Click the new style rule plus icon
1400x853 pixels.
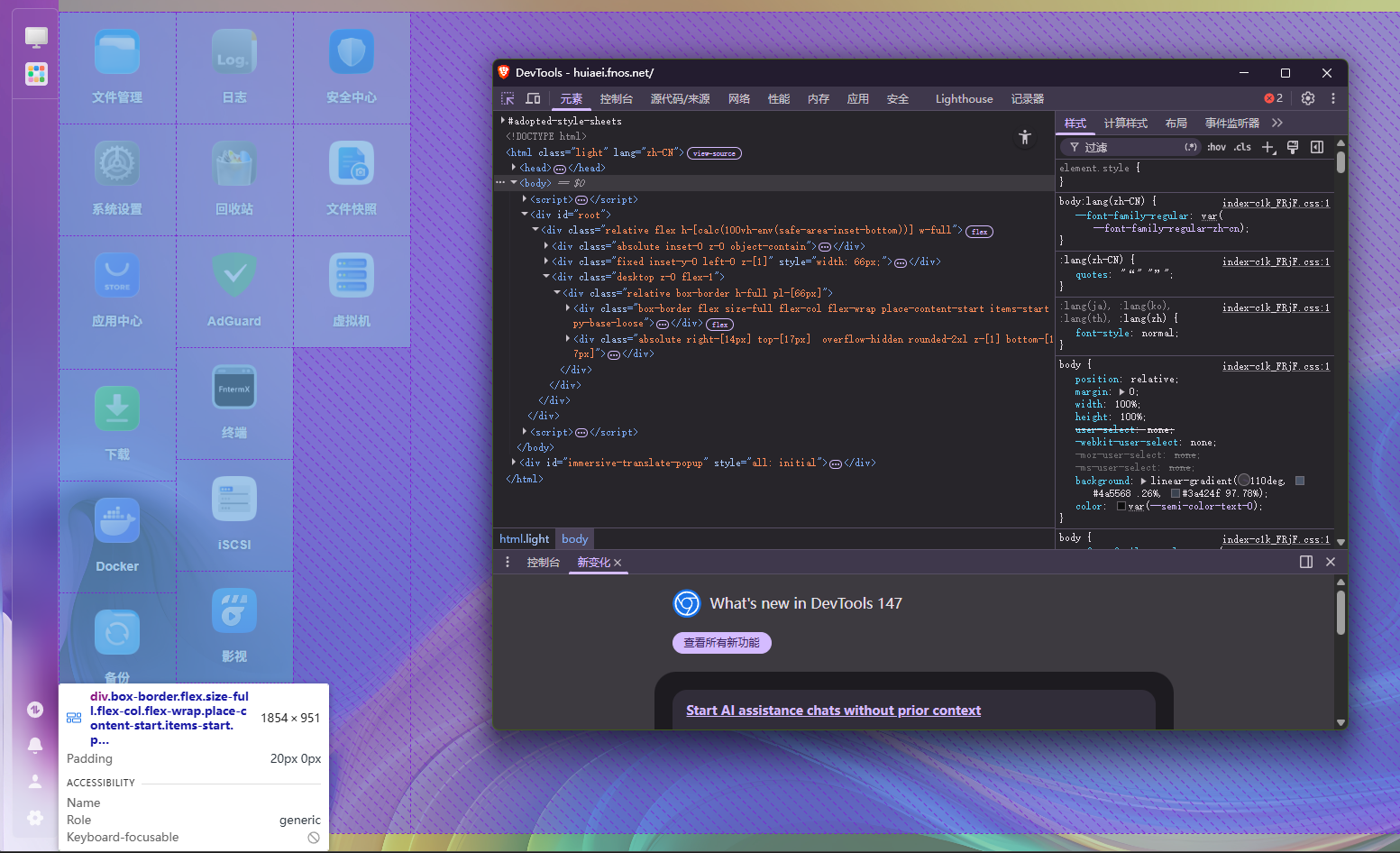(x=1268, y=147)
